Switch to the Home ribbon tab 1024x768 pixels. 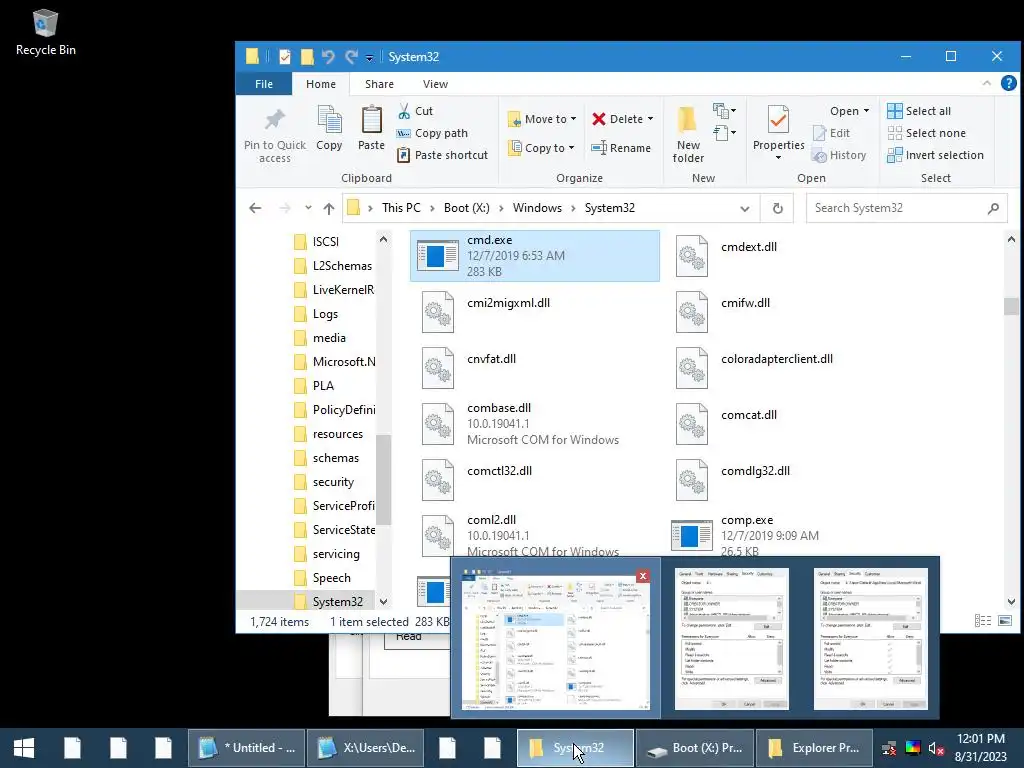tap(321, 84)
